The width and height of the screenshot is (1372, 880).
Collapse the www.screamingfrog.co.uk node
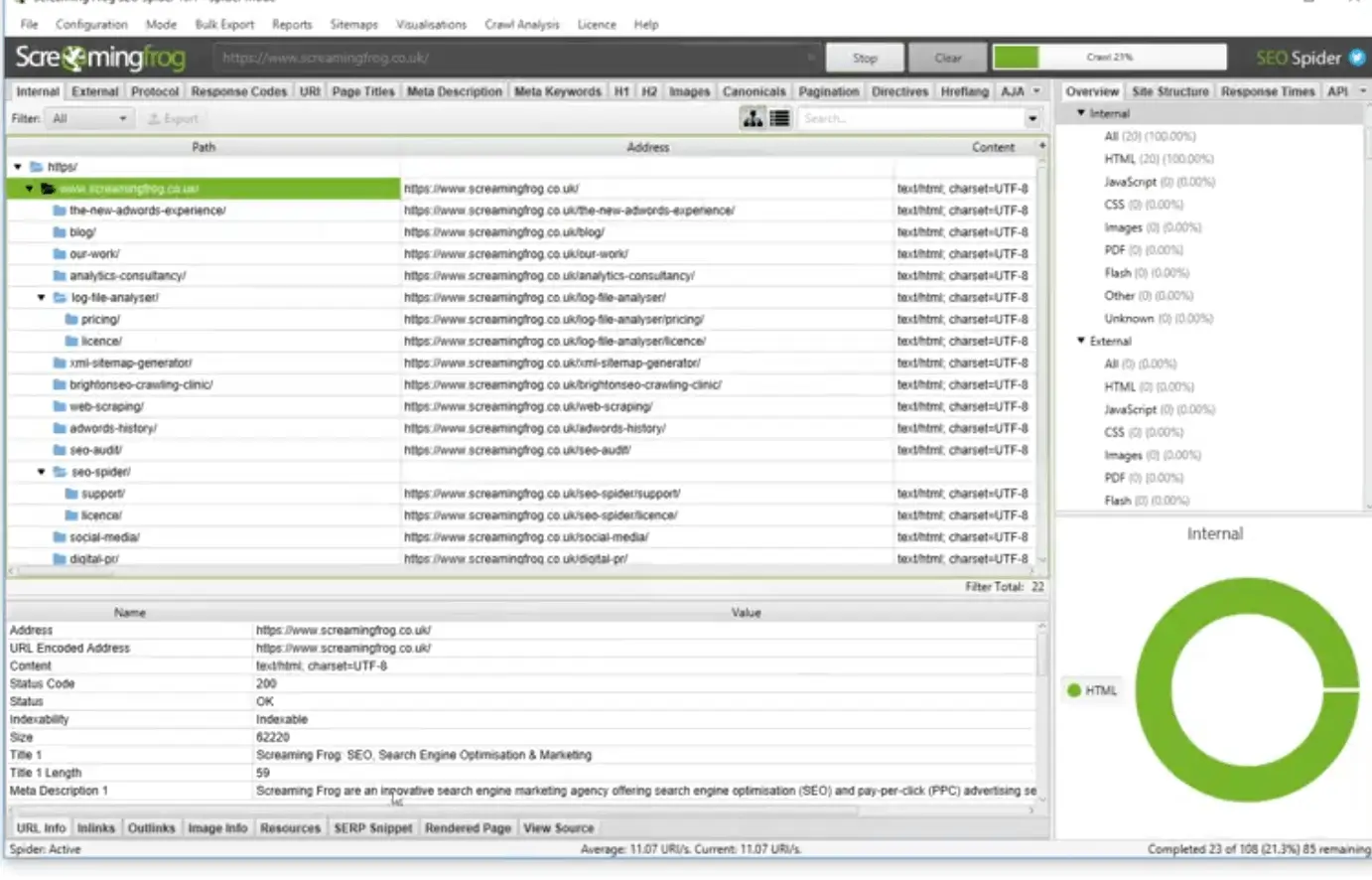[30, 189]
